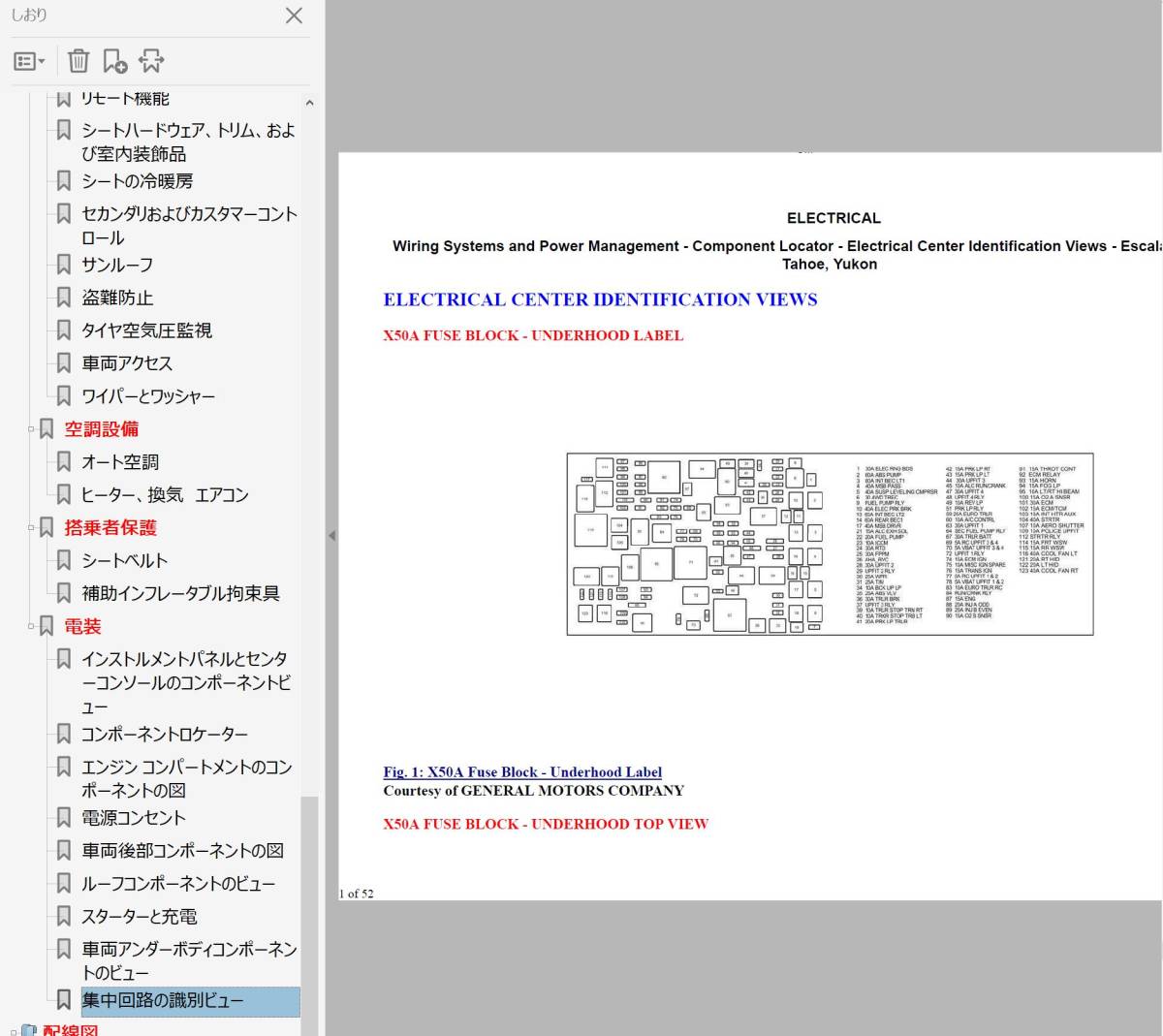Open the Fig. 1 X50A Fuse Block link
The height and width of the screenshot is (1036, 1163).
pos(522,772)
